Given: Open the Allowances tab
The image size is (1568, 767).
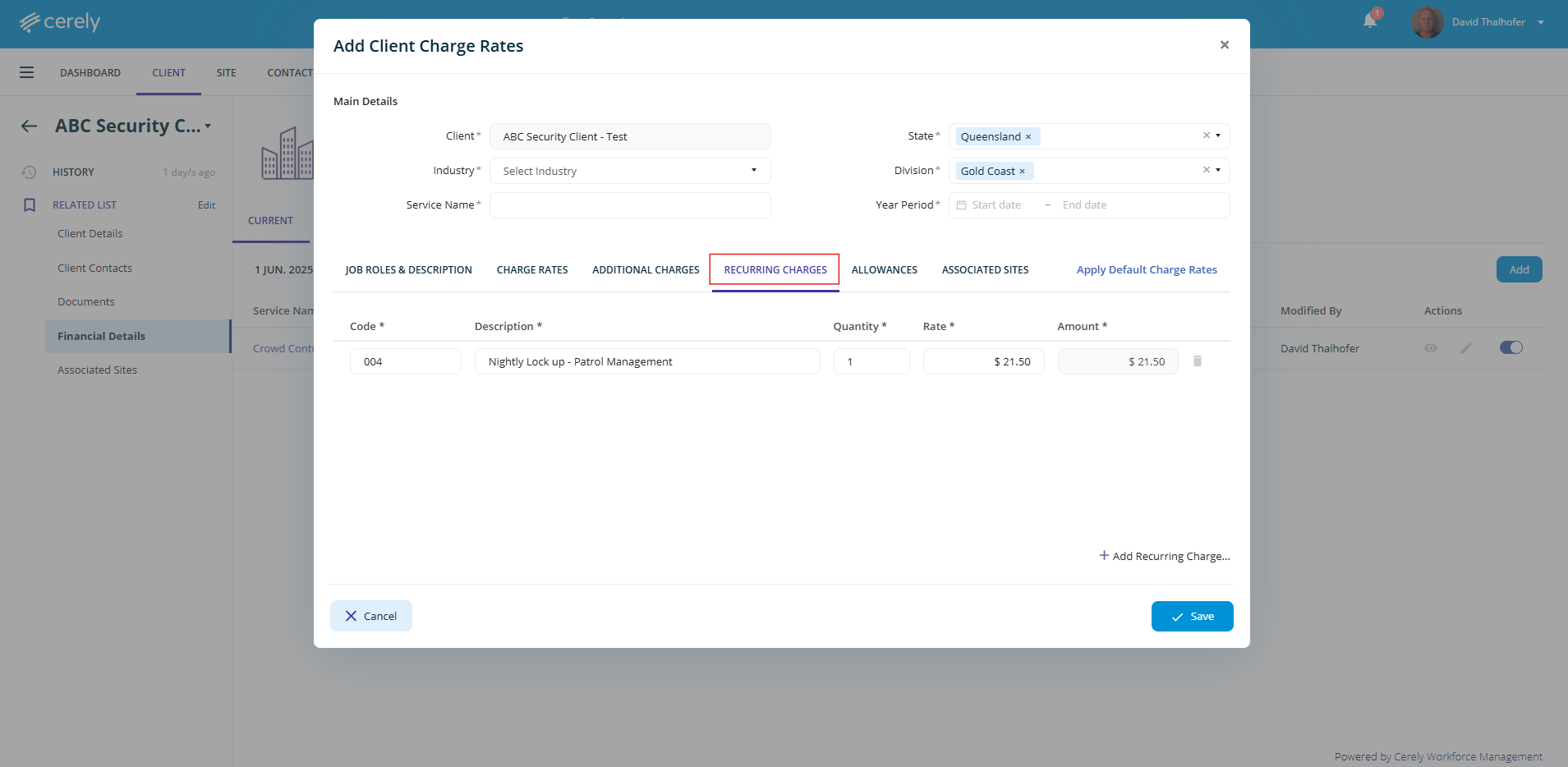Looking at the screenshot, I should [x=884, y=270].
